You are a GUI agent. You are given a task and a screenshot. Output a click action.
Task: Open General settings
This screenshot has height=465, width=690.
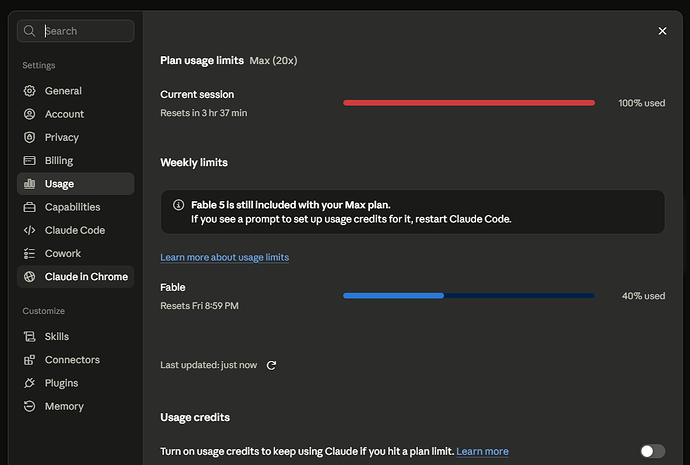point(76,91)
